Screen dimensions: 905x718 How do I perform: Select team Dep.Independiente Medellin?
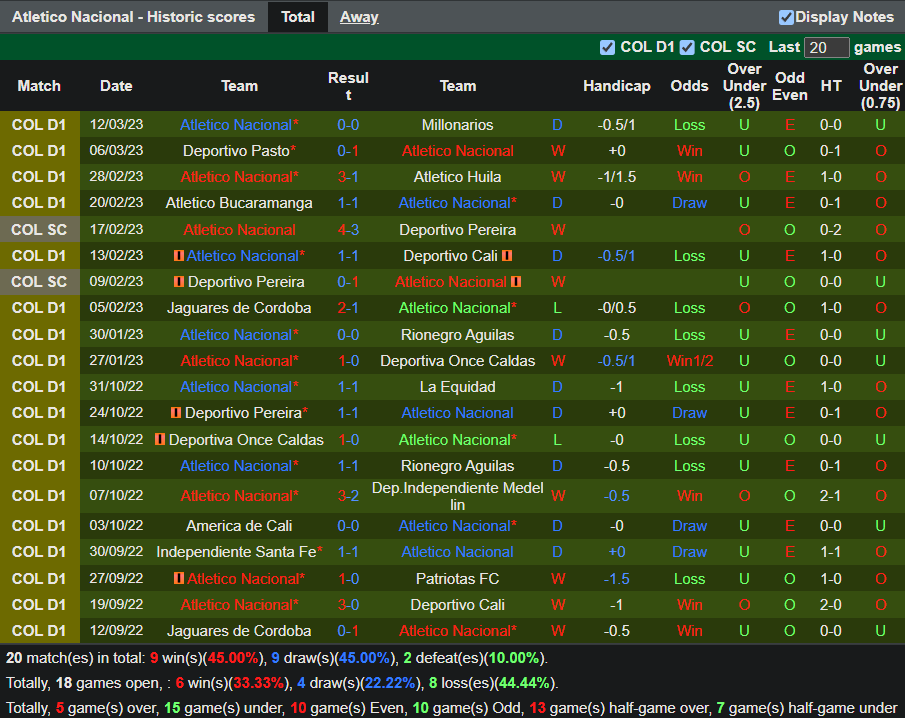pos(457,496)
